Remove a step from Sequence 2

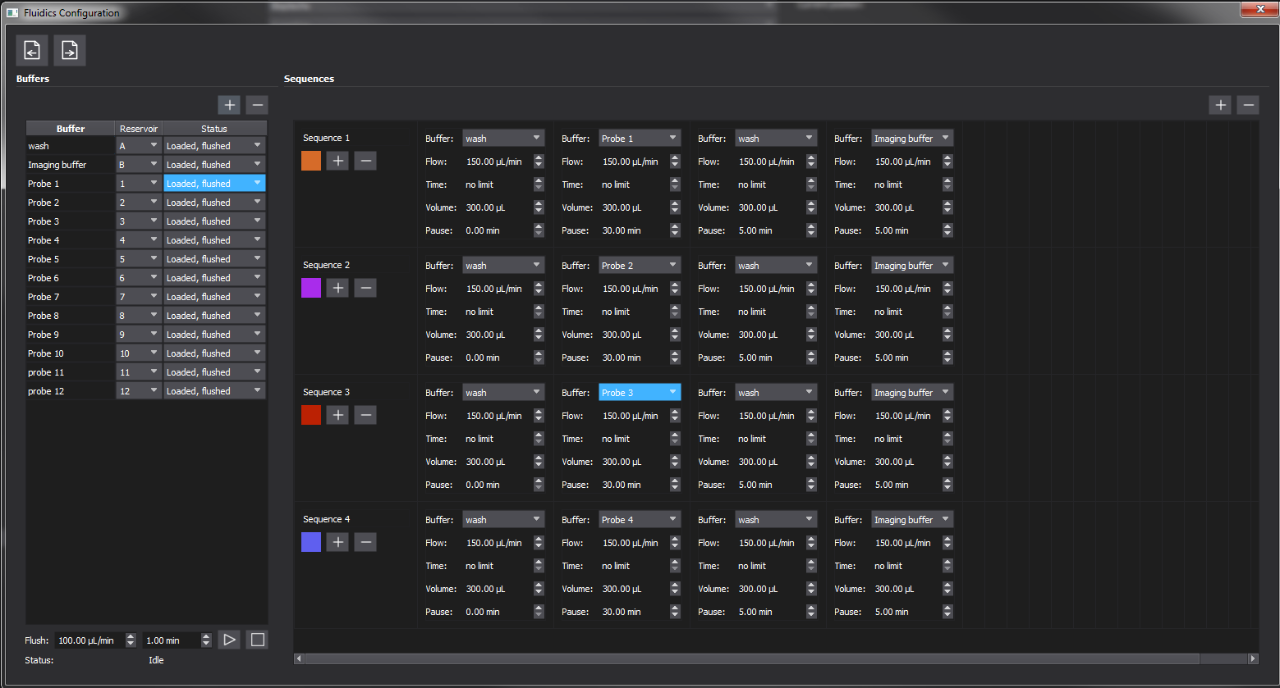[x=365, y=288]
